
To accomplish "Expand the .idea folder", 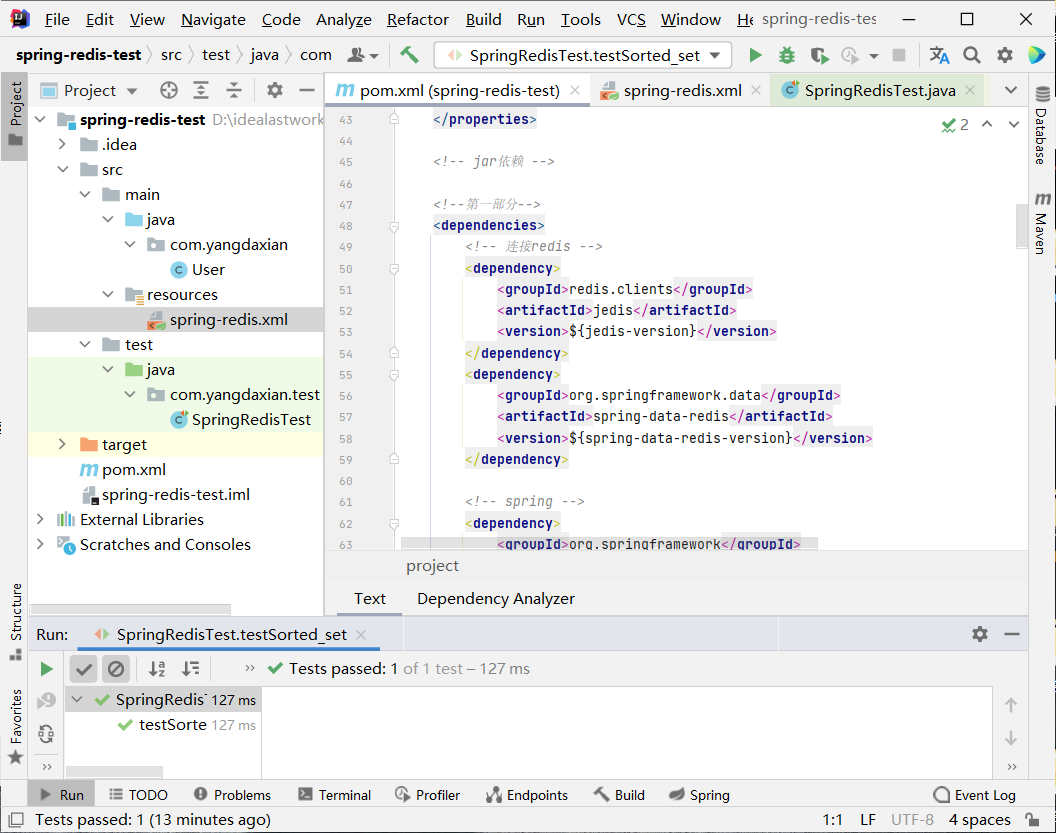I will coord(62,144).
